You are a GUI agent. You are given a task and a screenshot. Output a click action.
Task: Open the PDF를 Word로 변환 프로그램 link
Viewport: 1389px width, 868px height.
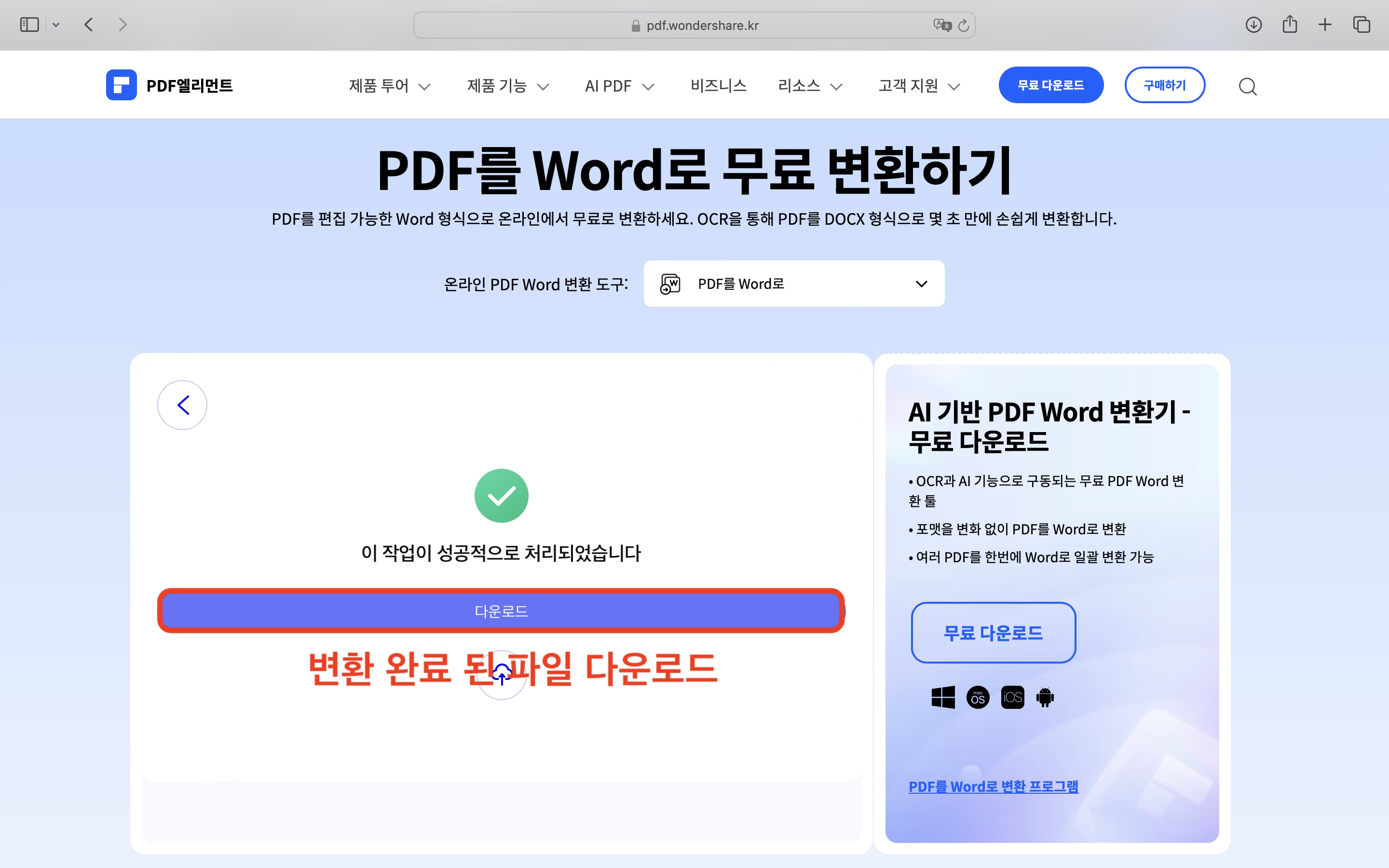(x=994, y=786)
